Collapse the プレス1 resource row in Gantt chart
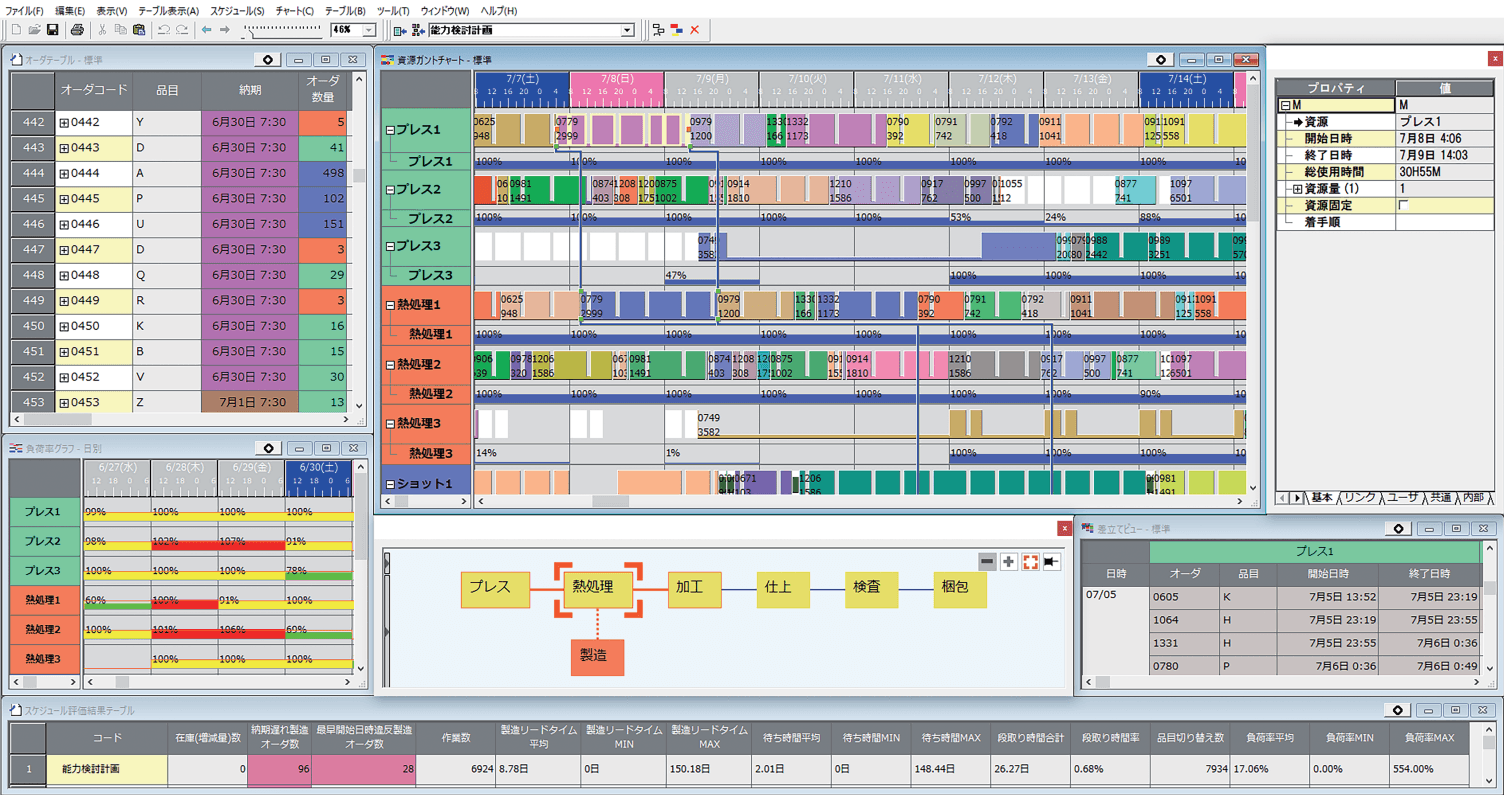 tap(390, 130)
